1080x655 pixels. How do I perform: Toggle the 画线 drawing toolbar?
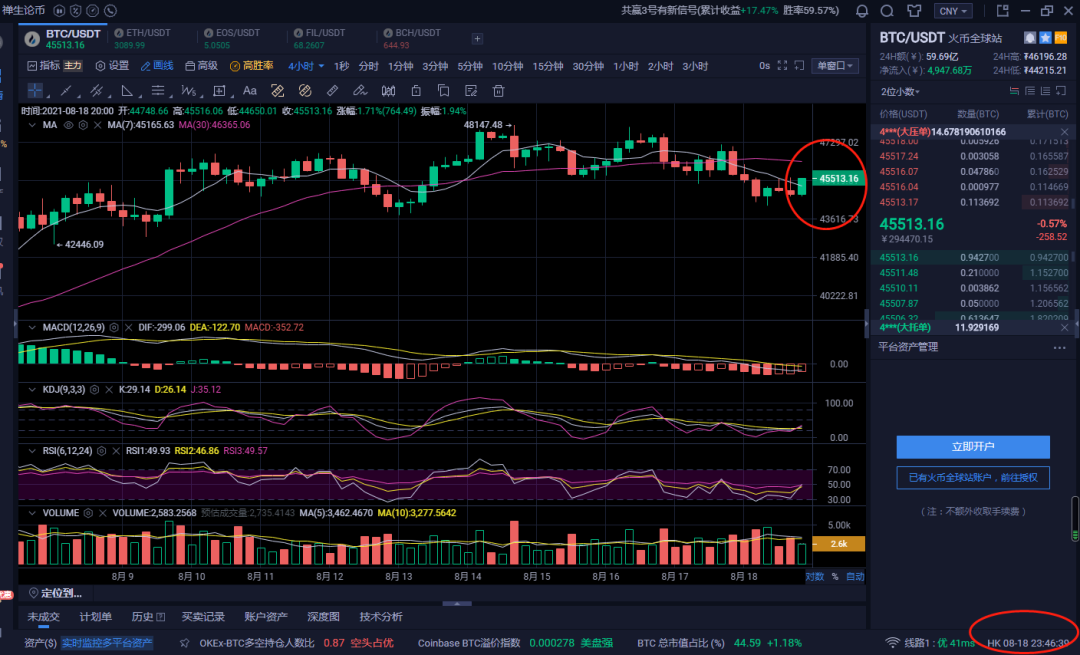[x=157, y=65]
